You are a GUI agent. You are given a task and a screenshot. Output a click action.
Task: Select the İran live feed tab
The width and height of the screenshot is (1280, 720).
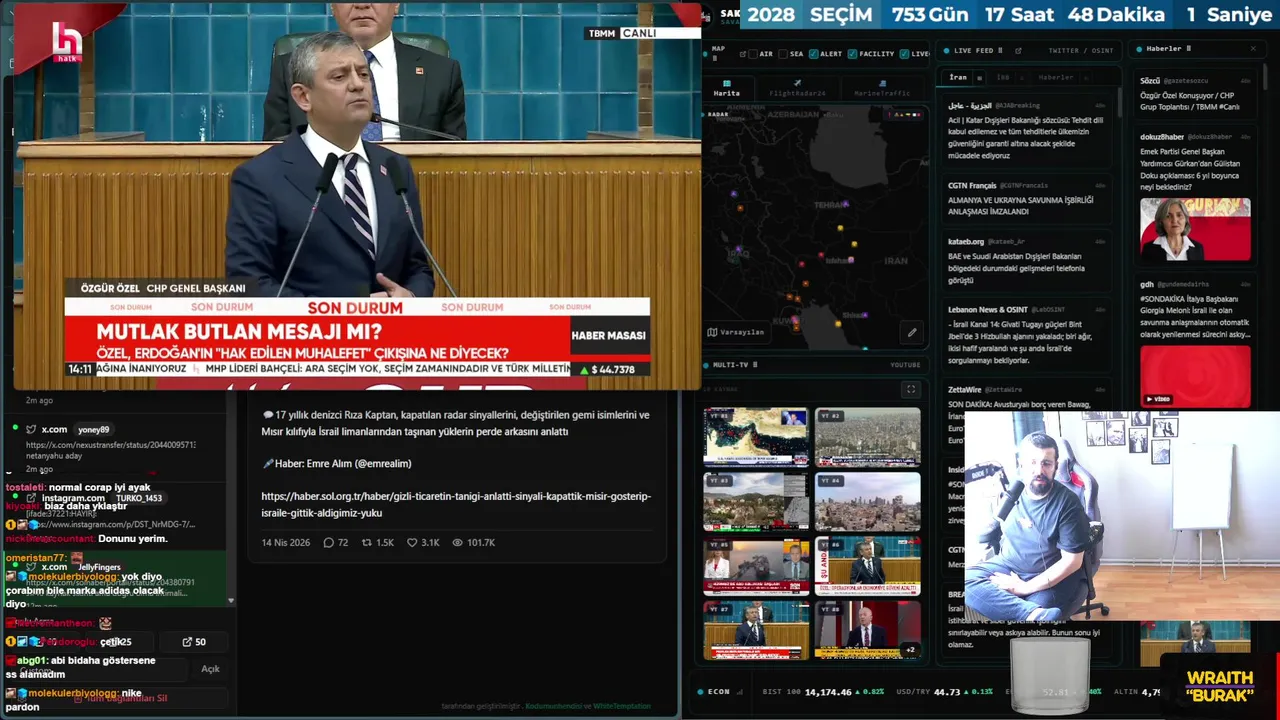point(958,77)
